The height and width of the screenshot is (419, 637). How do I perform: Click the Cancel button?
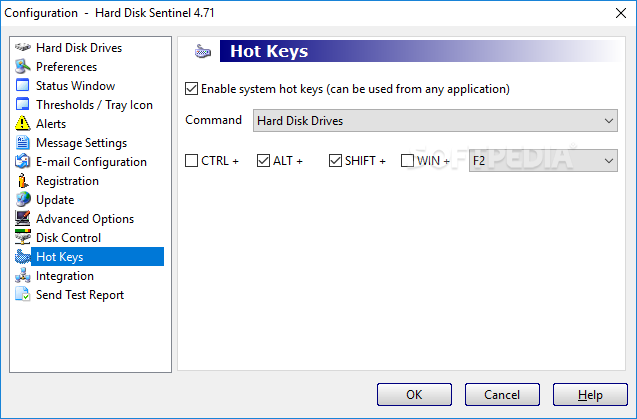(x=502, y=395)
